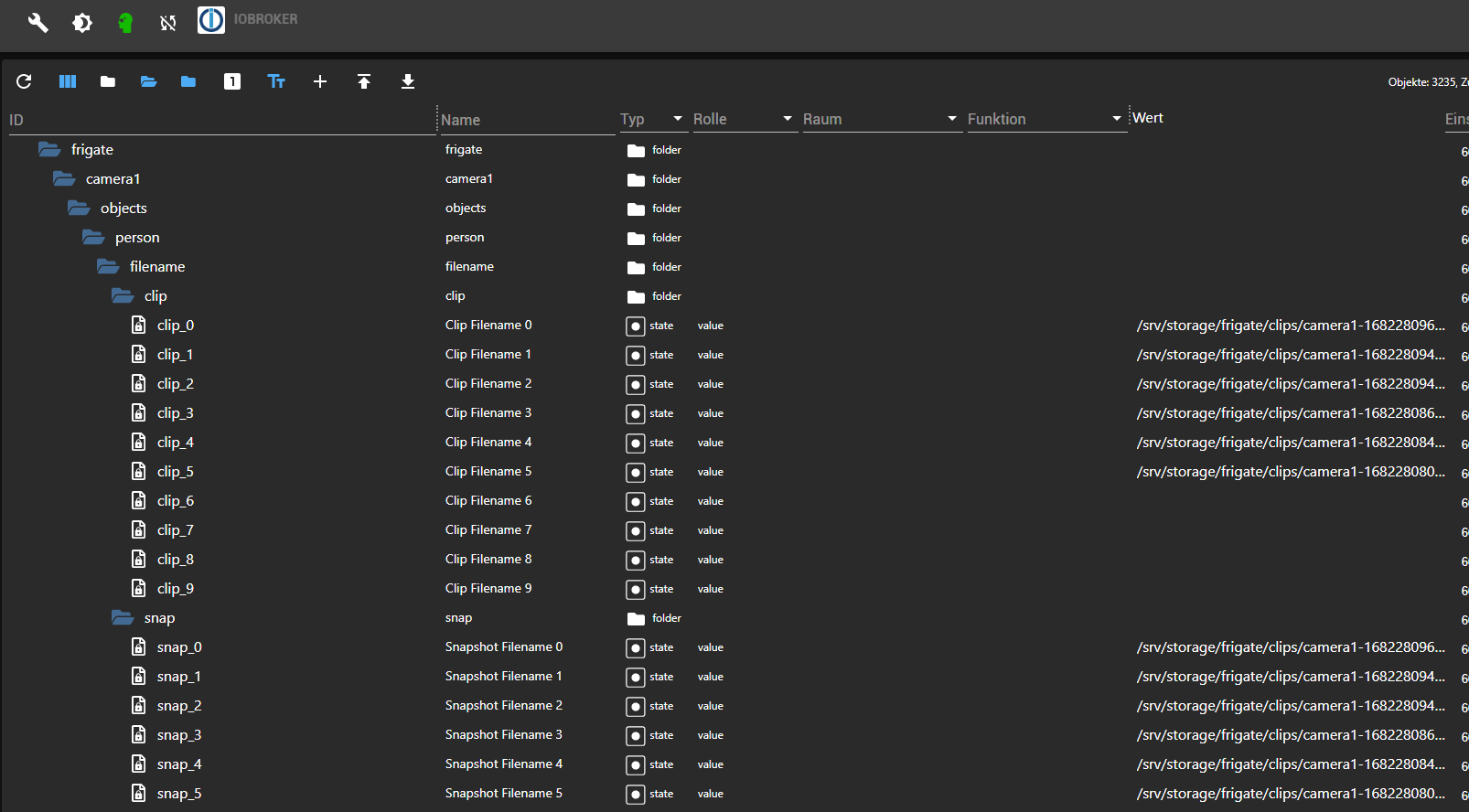
Task: Select the snap_0 state row
Action: click(x=734, y=646)
